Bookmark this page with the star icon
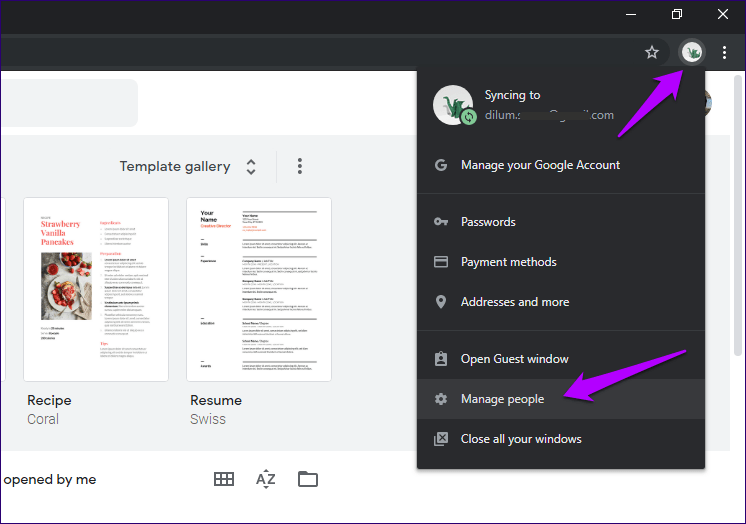 point(652,52)
